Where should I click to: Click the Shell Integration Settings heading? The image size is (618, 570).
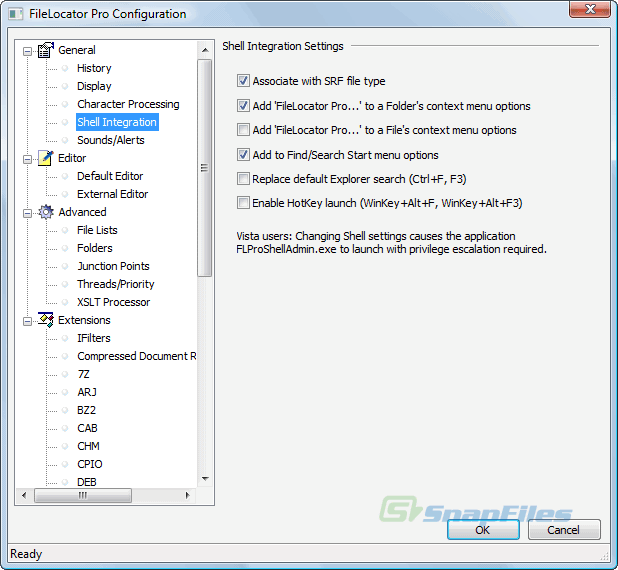click(283, 46)
